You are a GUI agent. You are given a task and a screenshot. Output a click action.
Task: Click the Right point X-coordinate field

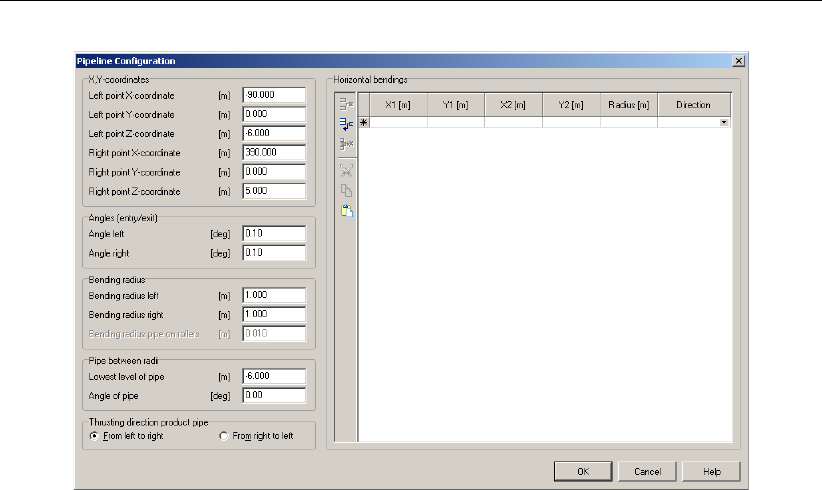pyautogui.click(x=274, y=153)
